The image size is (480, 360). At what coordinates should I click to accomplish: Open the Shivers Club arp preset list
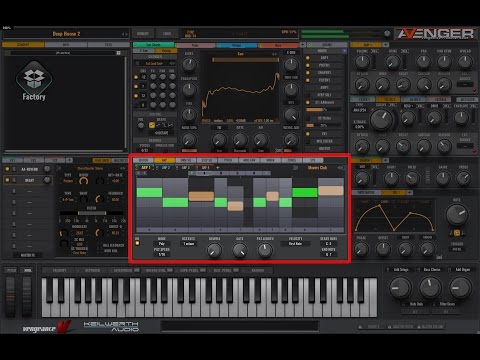317,168
